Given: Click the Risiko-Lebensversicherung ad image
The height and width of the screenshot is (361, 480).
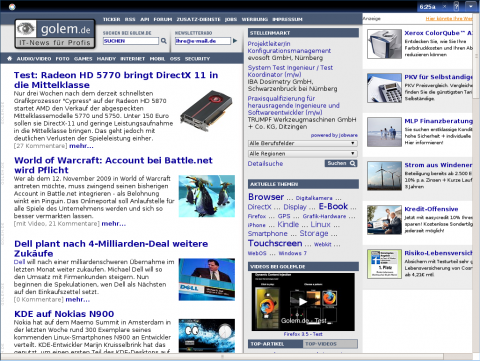Looking at the screenshot, I should tap(384, 264).
